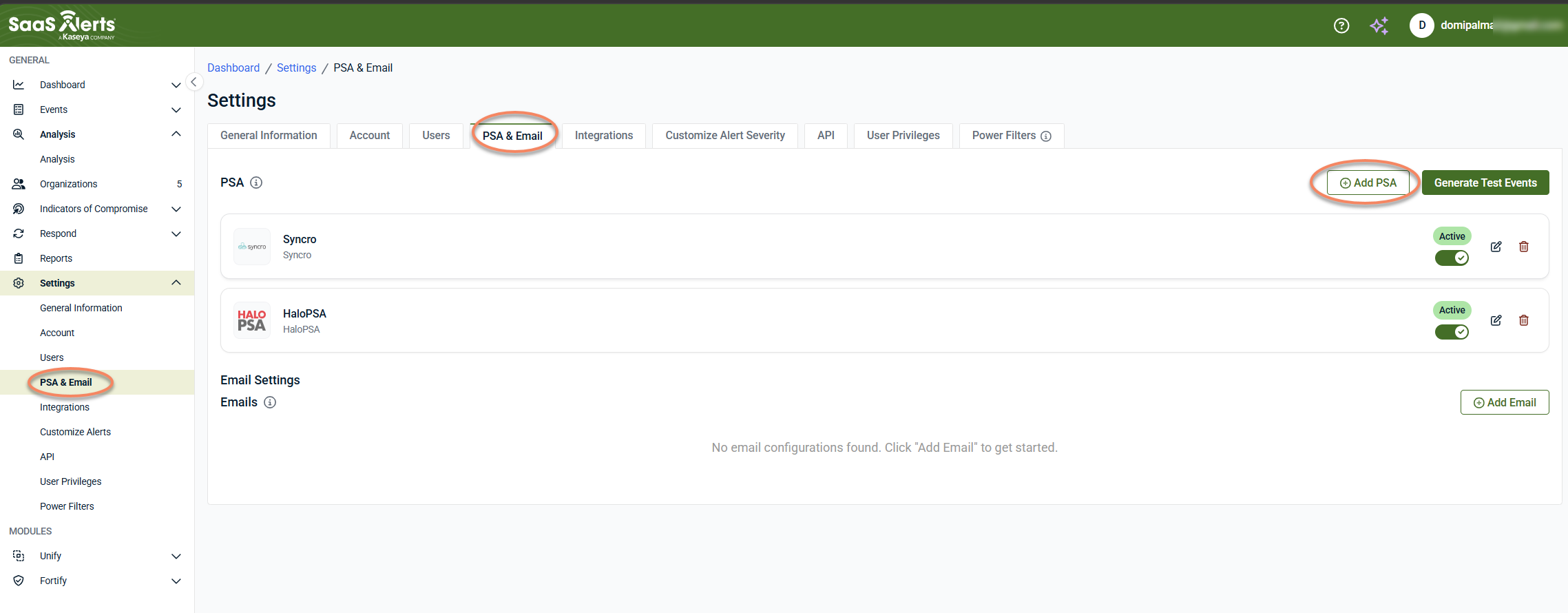Open Account in sidebar settings
The image size is (1568, 613).
coord(57,333)
